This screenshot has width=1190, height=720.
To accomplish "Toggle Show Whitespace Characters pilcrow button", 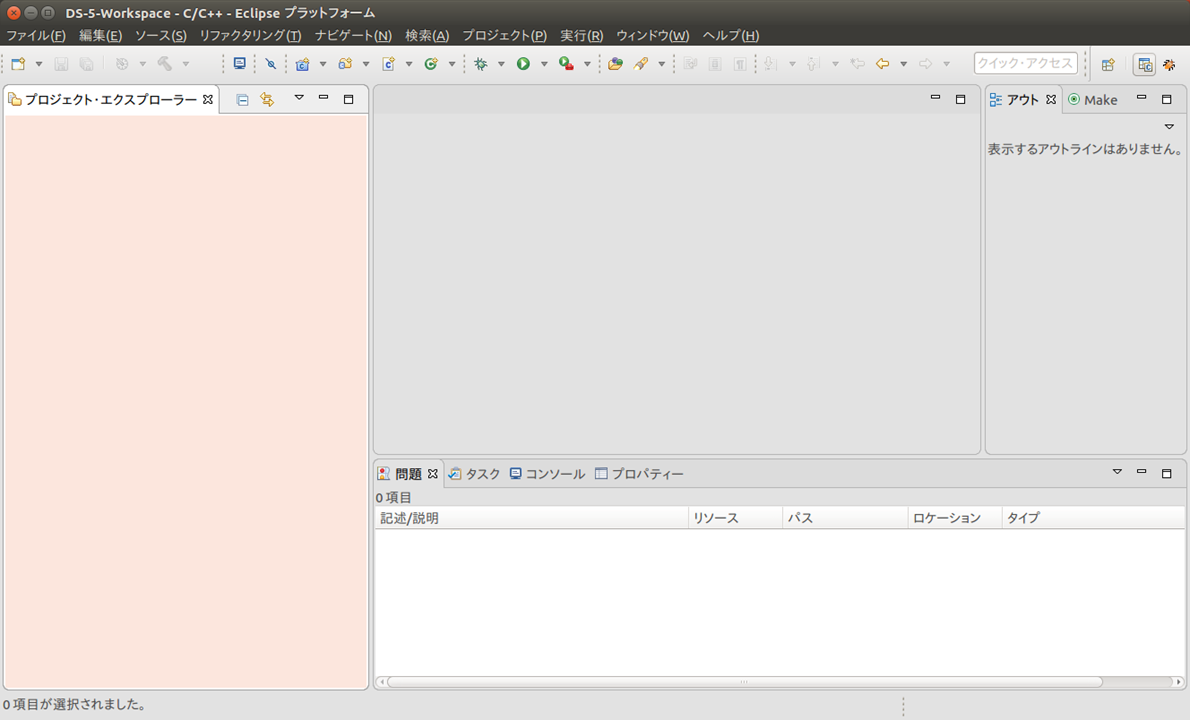I will click(740, 64).
